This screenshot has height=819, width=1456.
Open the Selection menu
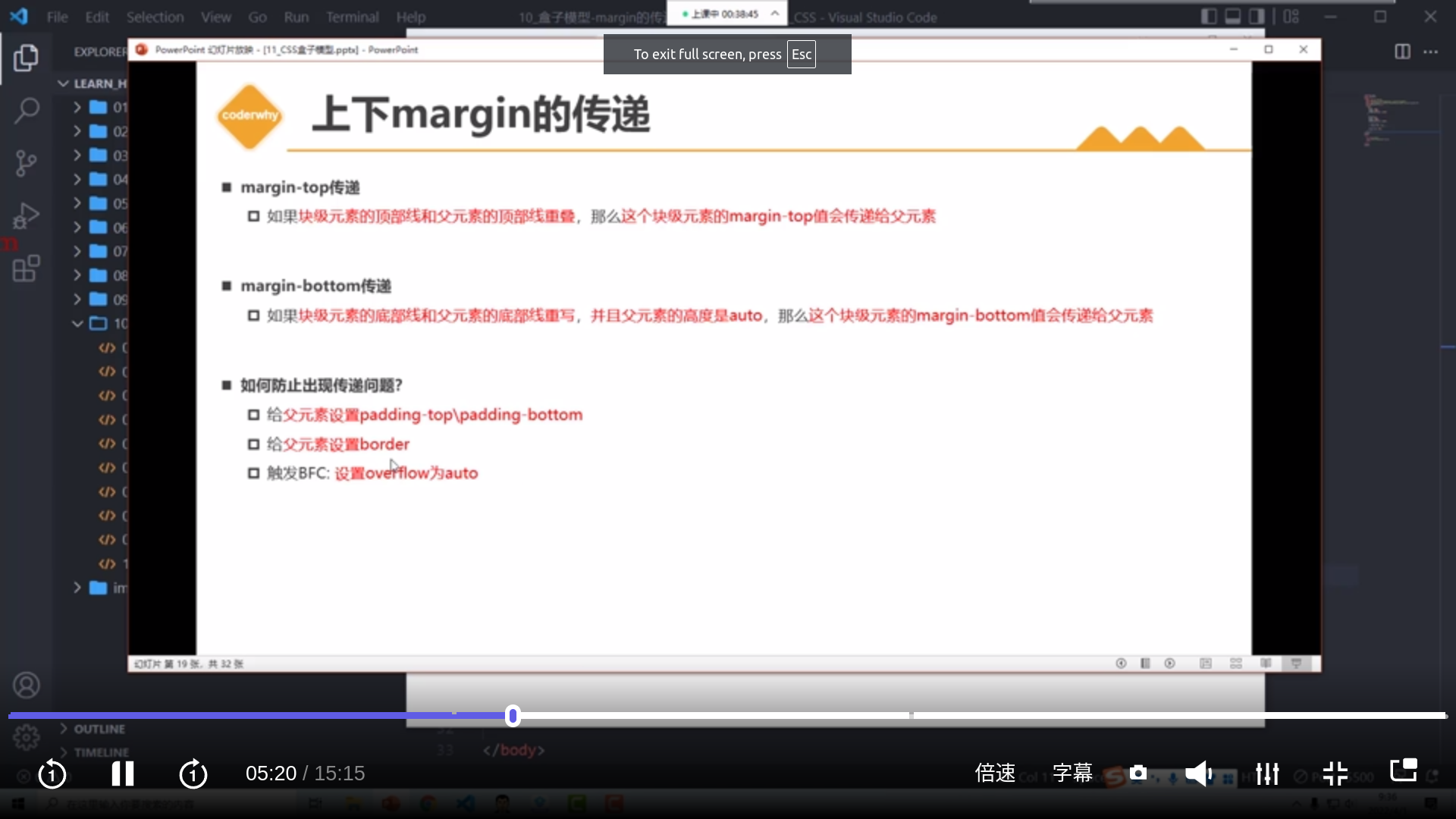coord(155,17)
